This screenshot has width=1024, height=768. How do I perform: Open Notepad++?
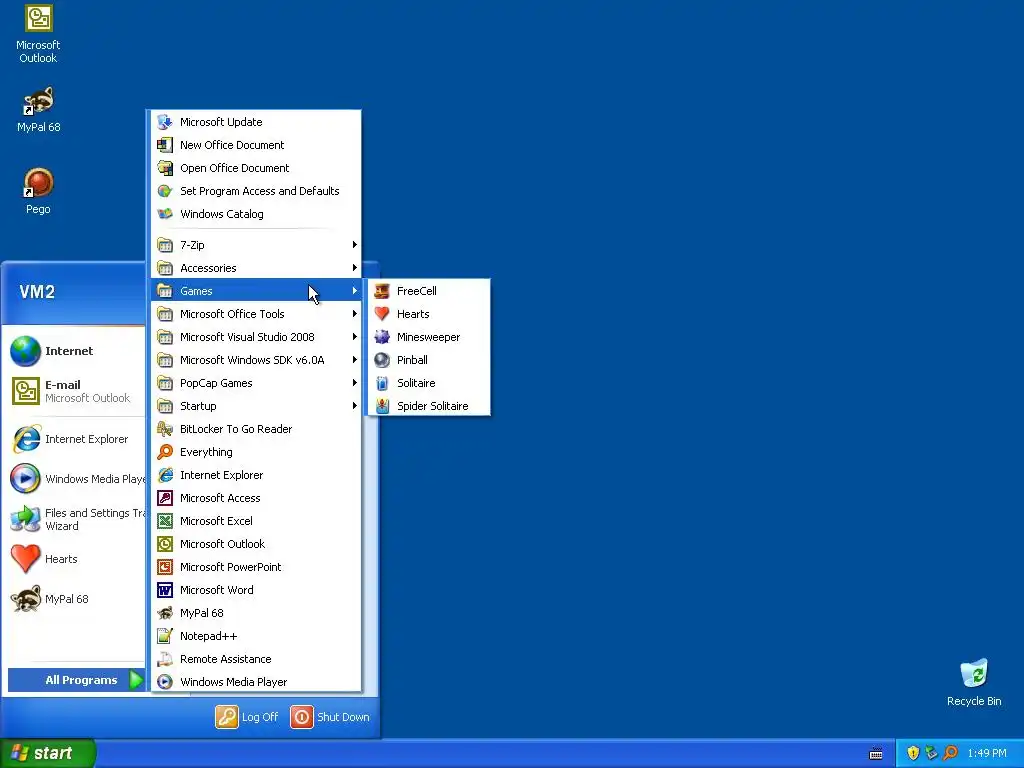coord(256,636)
